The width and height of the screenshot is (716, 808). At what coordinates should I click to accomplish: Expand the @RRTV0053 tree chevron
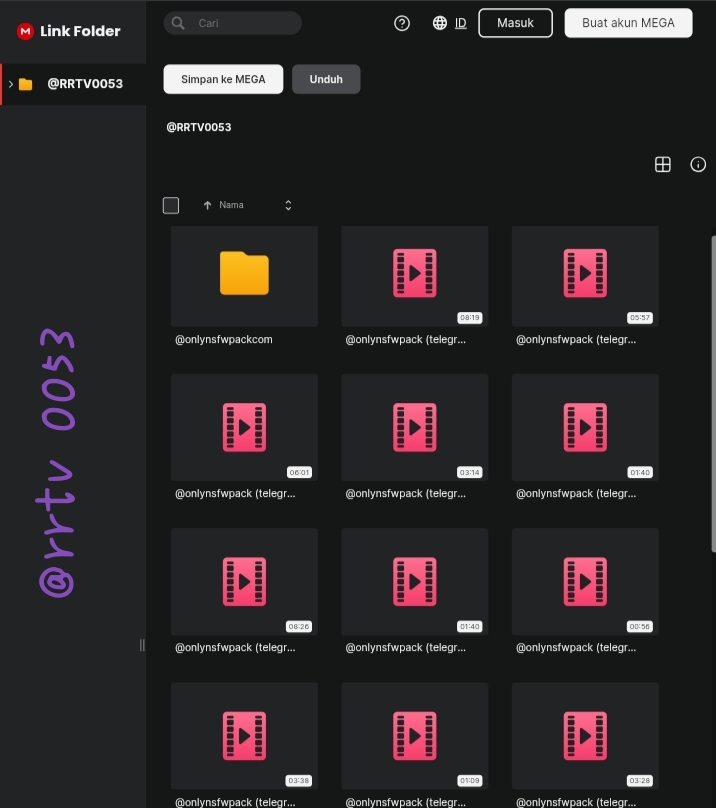(x=10, y=84)
